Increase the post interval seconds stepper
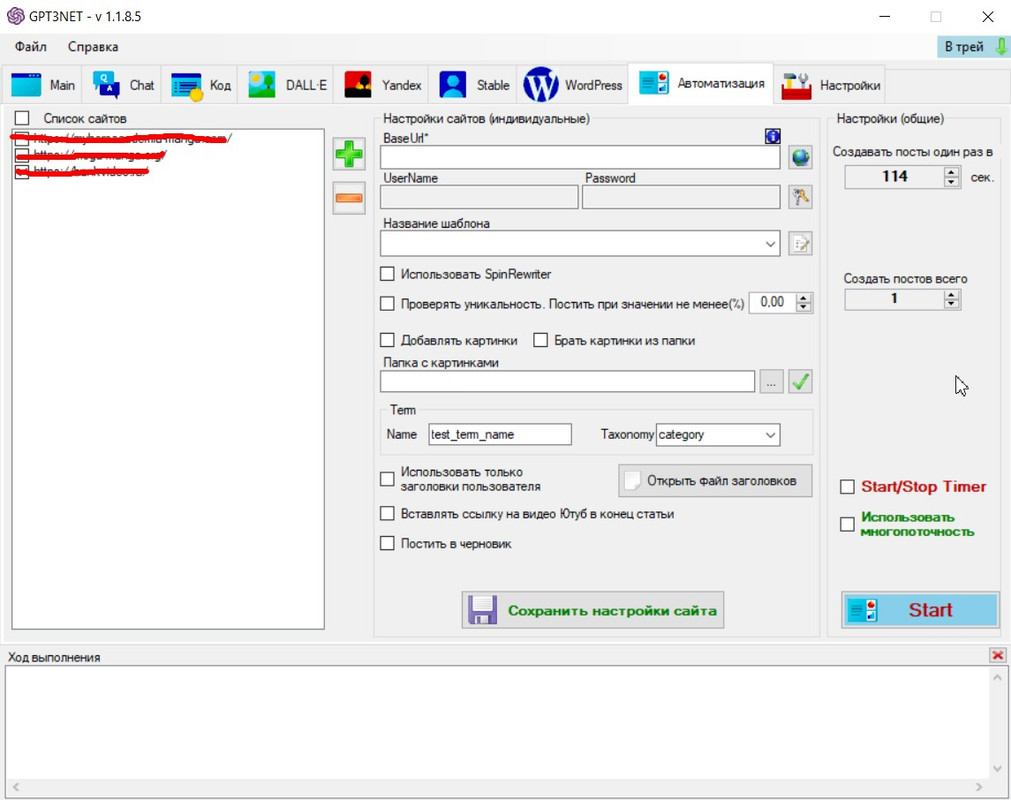 951,172
